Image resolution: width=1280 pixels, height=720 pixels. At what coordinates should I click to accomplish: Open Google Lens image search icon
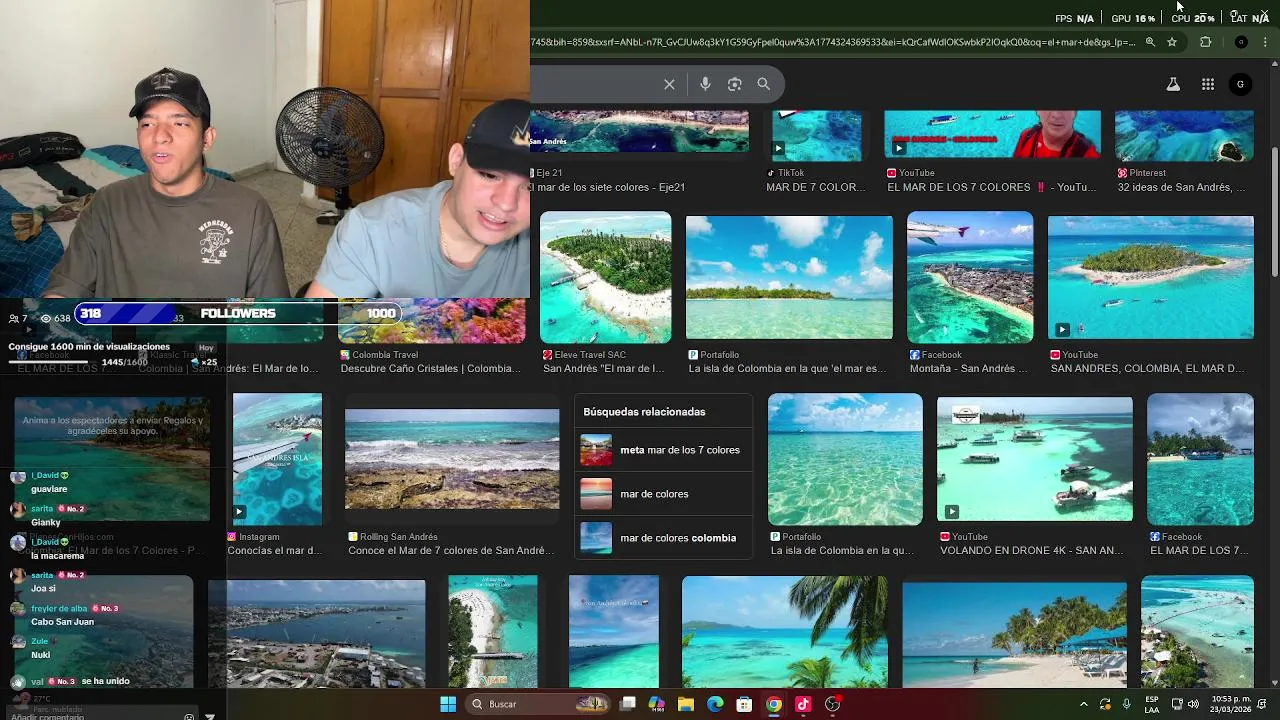click(735, 84)
